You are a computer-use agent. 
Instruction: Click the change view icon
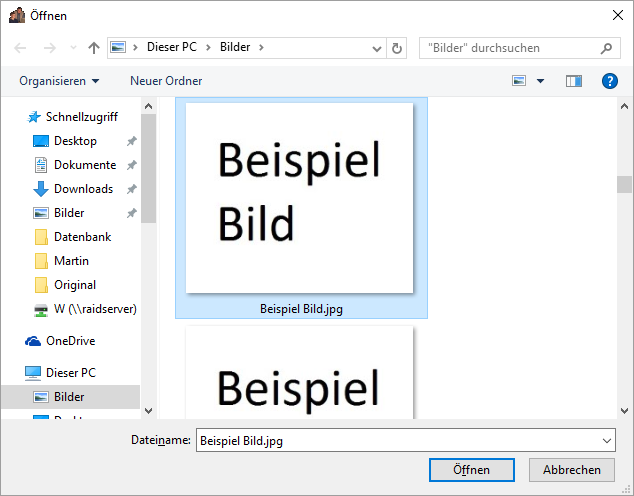click(x=519, y=81)
